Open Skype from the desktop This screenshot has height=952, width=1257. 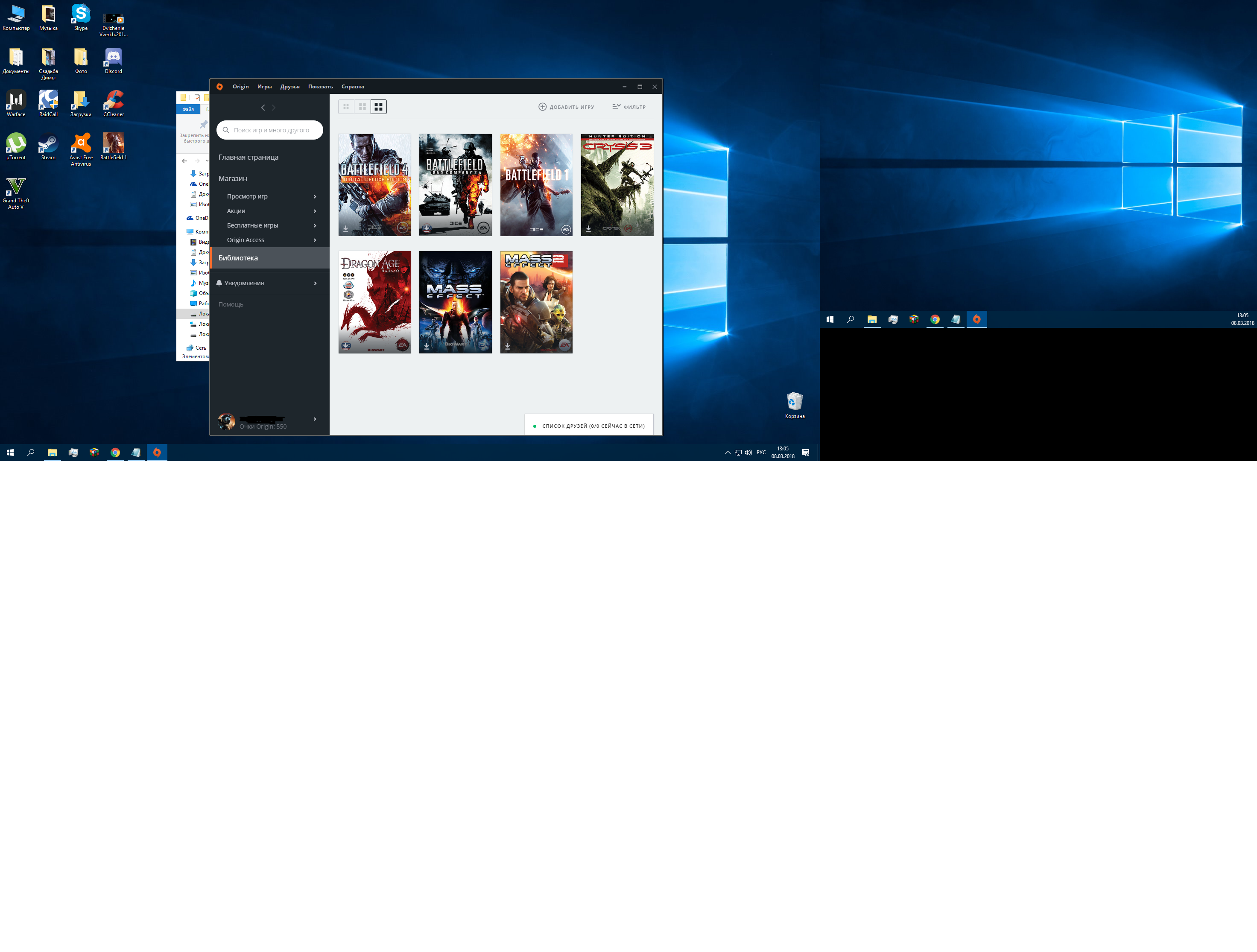coord(81,17)
